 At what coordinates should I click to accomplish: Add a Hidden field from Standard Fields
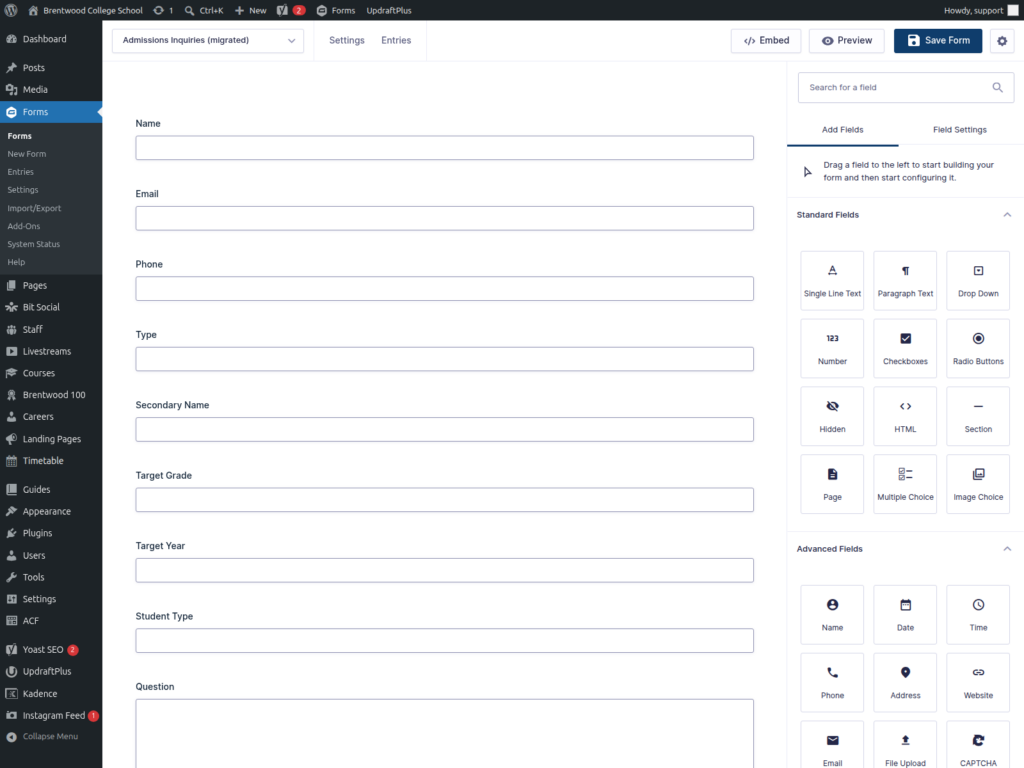(832, 416)
